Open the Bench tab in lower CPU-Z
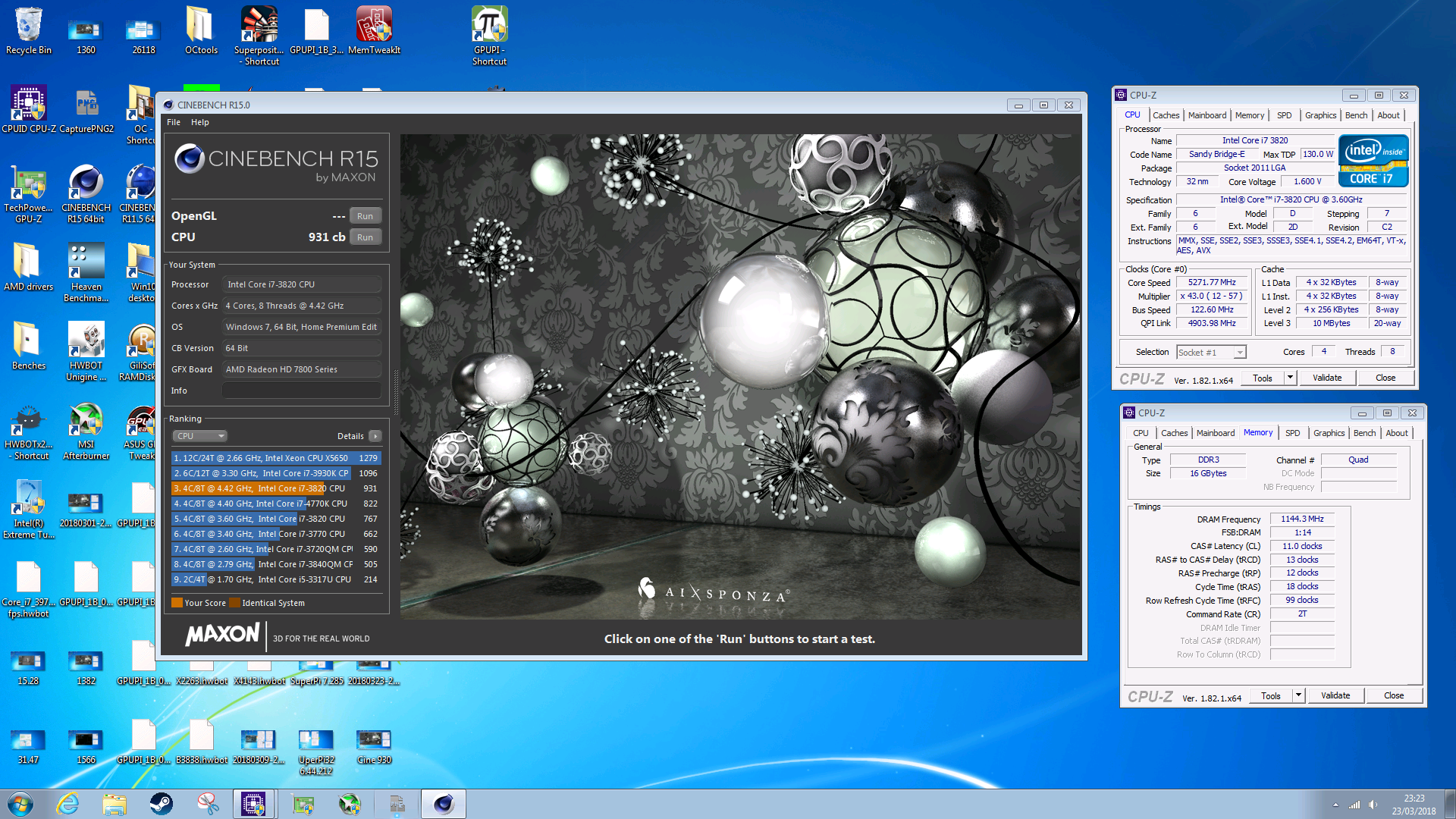Image resolution: width=1456 pixels, height=819 pixels. (x=1364, y=433)
